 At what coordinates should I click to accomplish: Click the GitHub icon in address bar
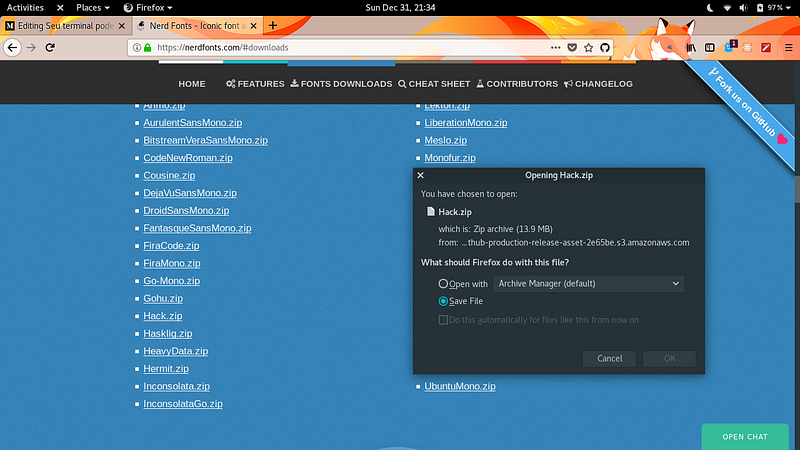[x=605, y=47]
